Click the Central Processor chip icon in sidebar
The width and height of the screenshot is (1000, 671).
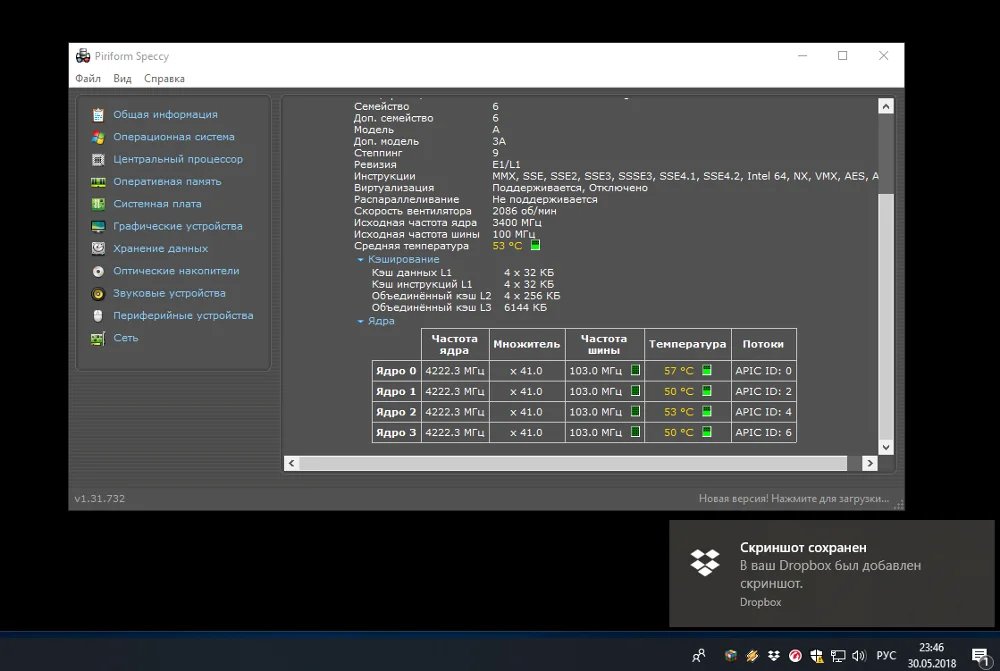click(98, 159)
